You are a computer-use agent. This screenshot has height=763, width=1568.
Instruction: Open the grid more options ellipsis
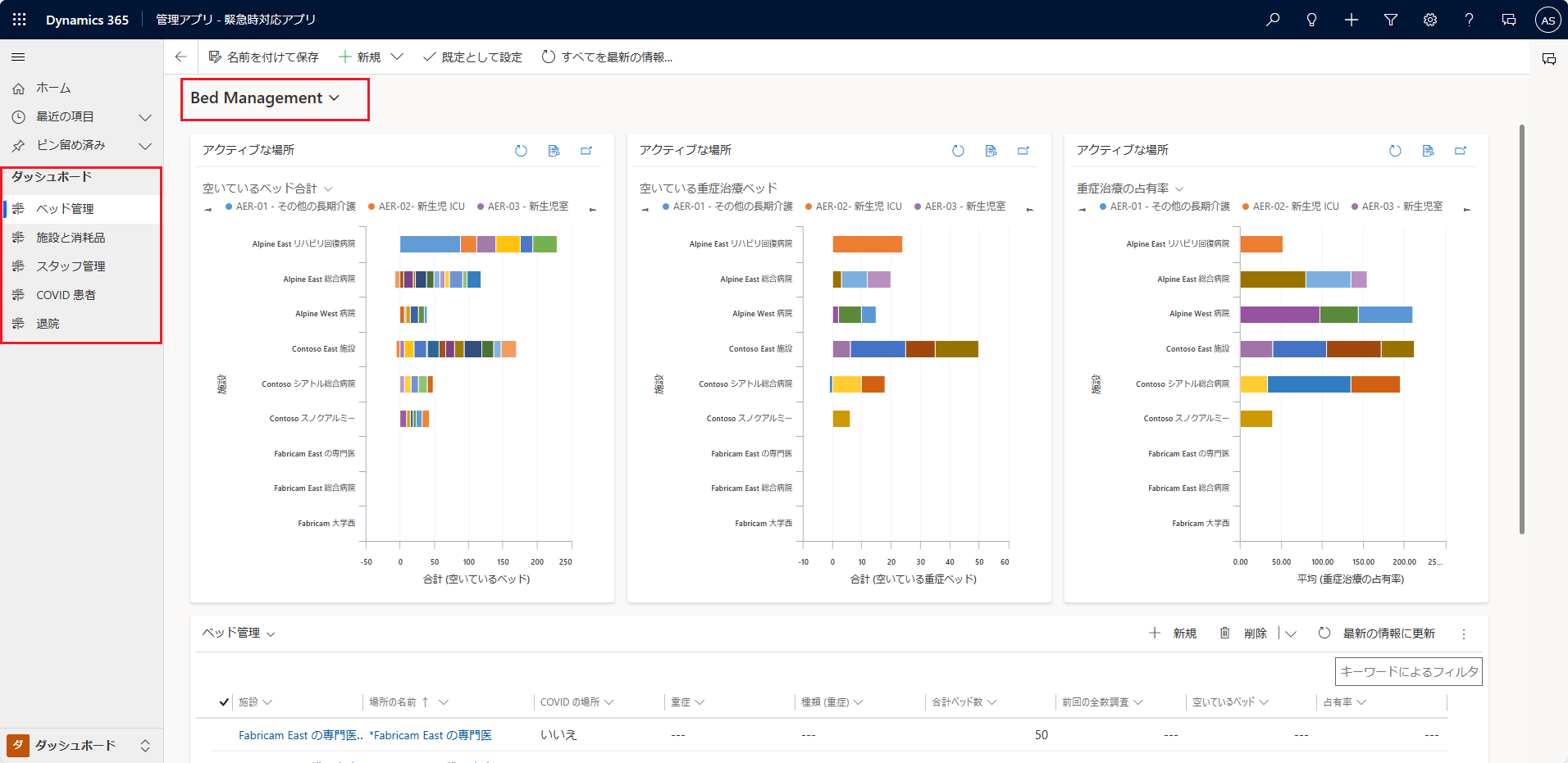[1464, 634]
